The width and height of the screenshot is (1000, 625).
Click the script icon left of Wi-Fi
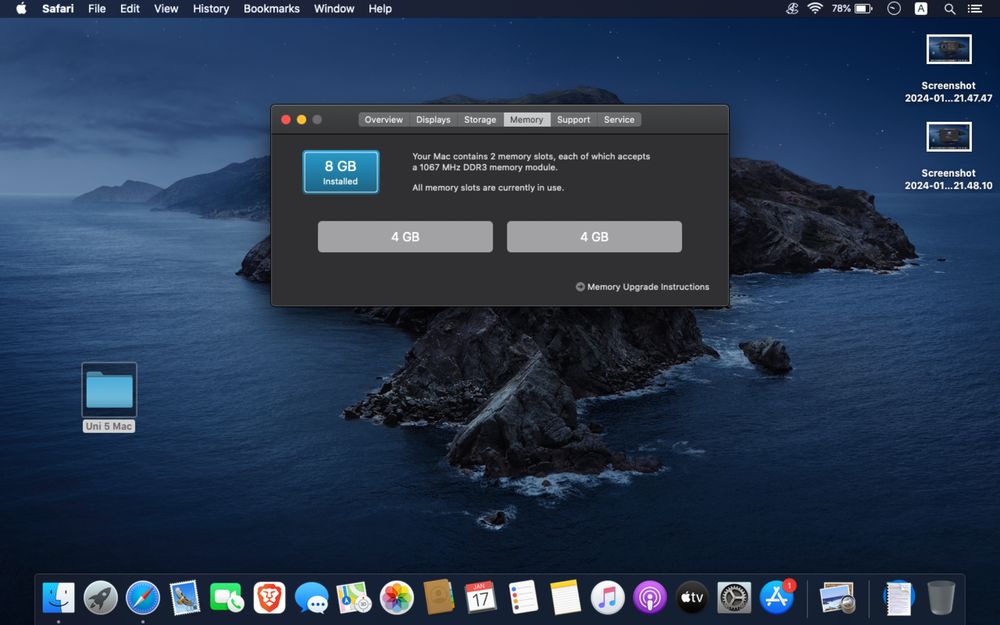[791, 9]
